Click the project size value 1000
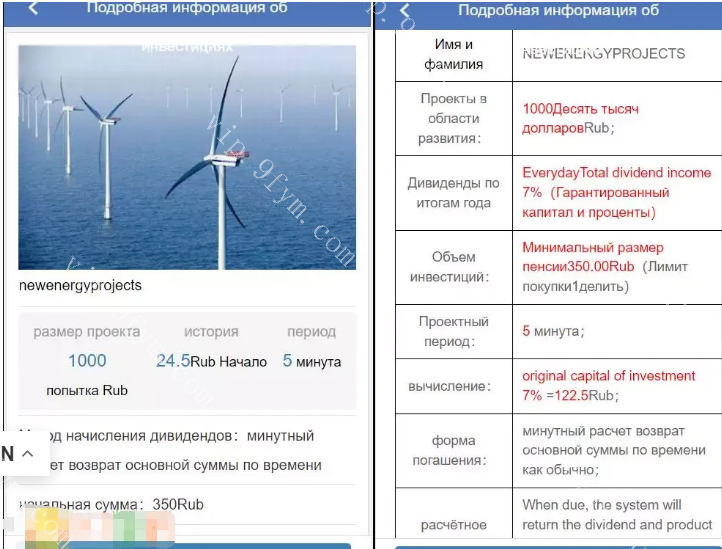722x549 pixels. click(87, 361)
